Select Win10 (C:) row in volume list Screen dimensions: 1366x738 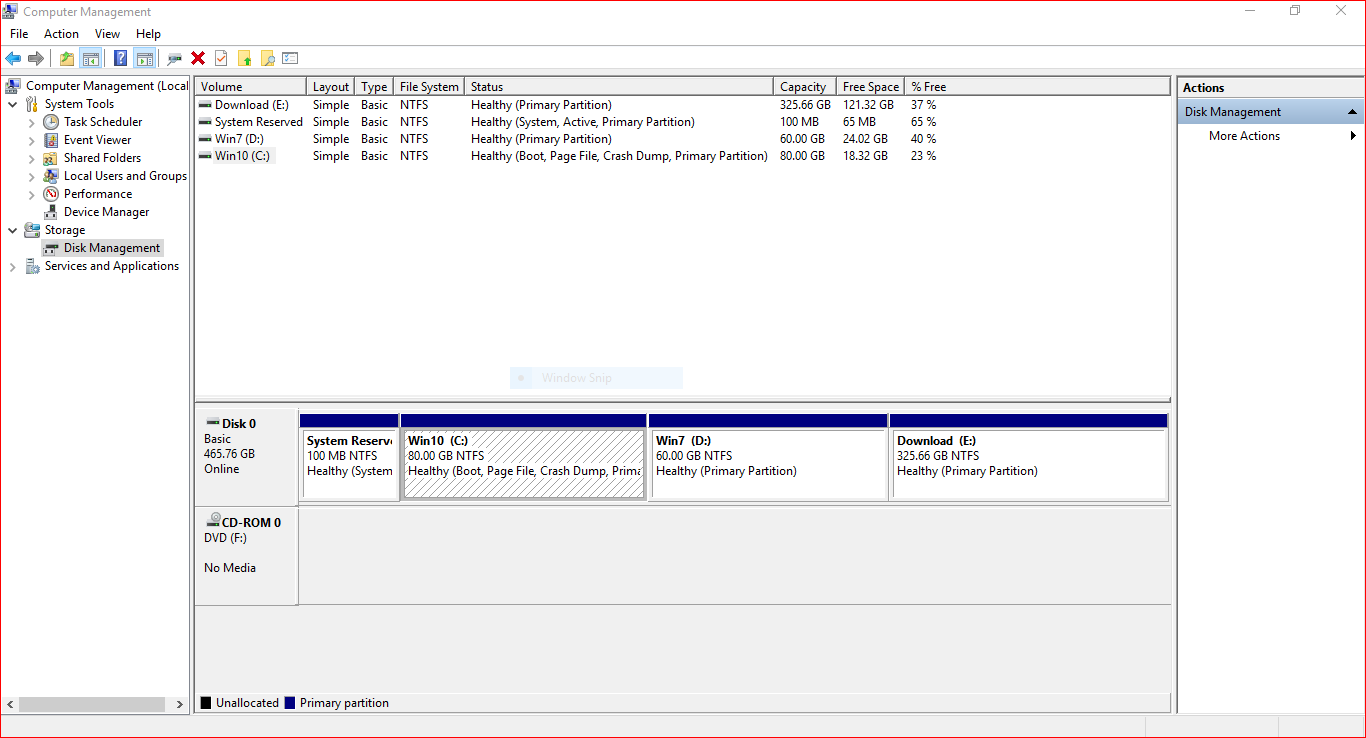(x=682, y=156)
